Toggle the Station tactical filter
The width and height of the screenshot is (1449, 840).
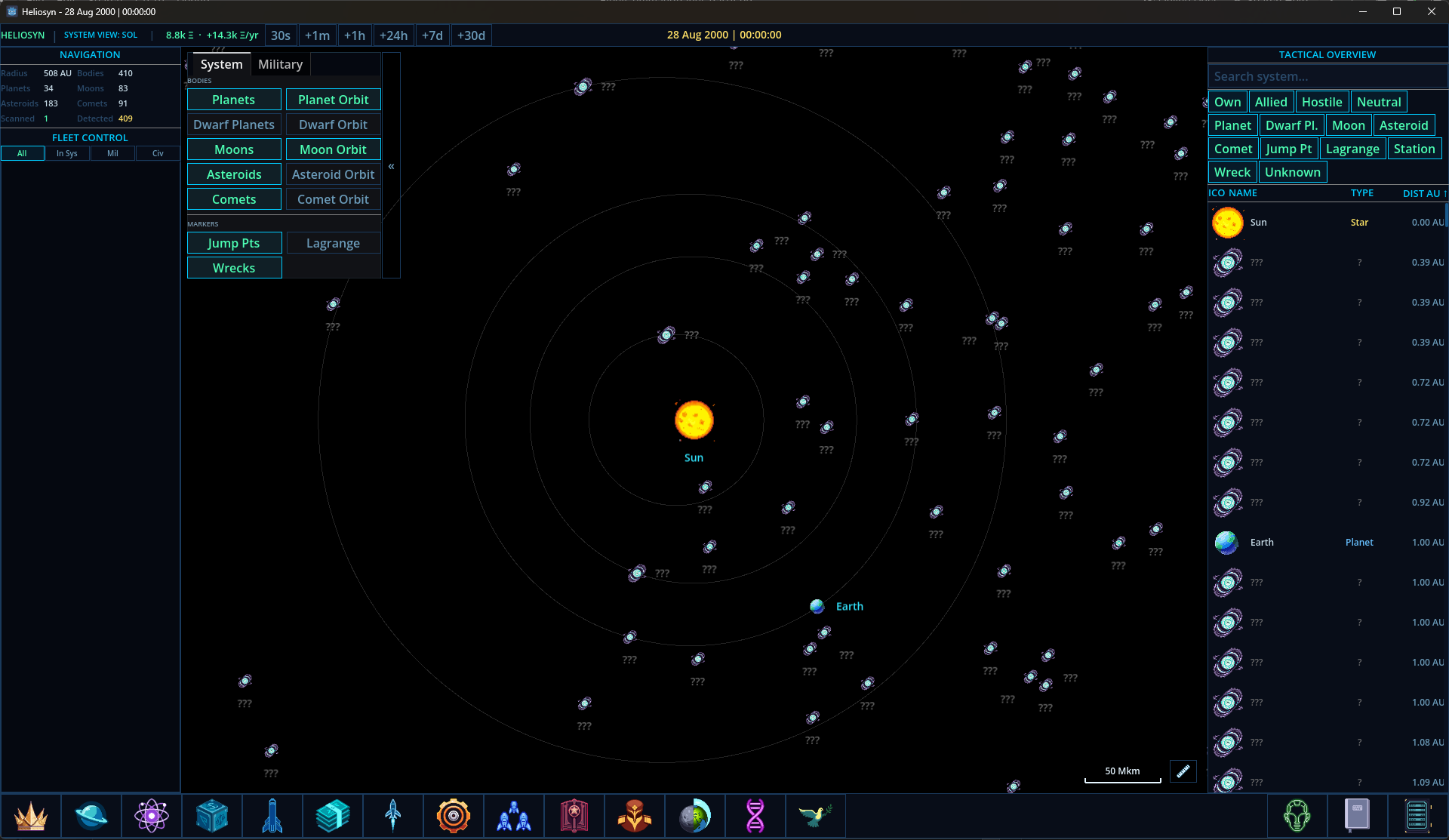1414,149
